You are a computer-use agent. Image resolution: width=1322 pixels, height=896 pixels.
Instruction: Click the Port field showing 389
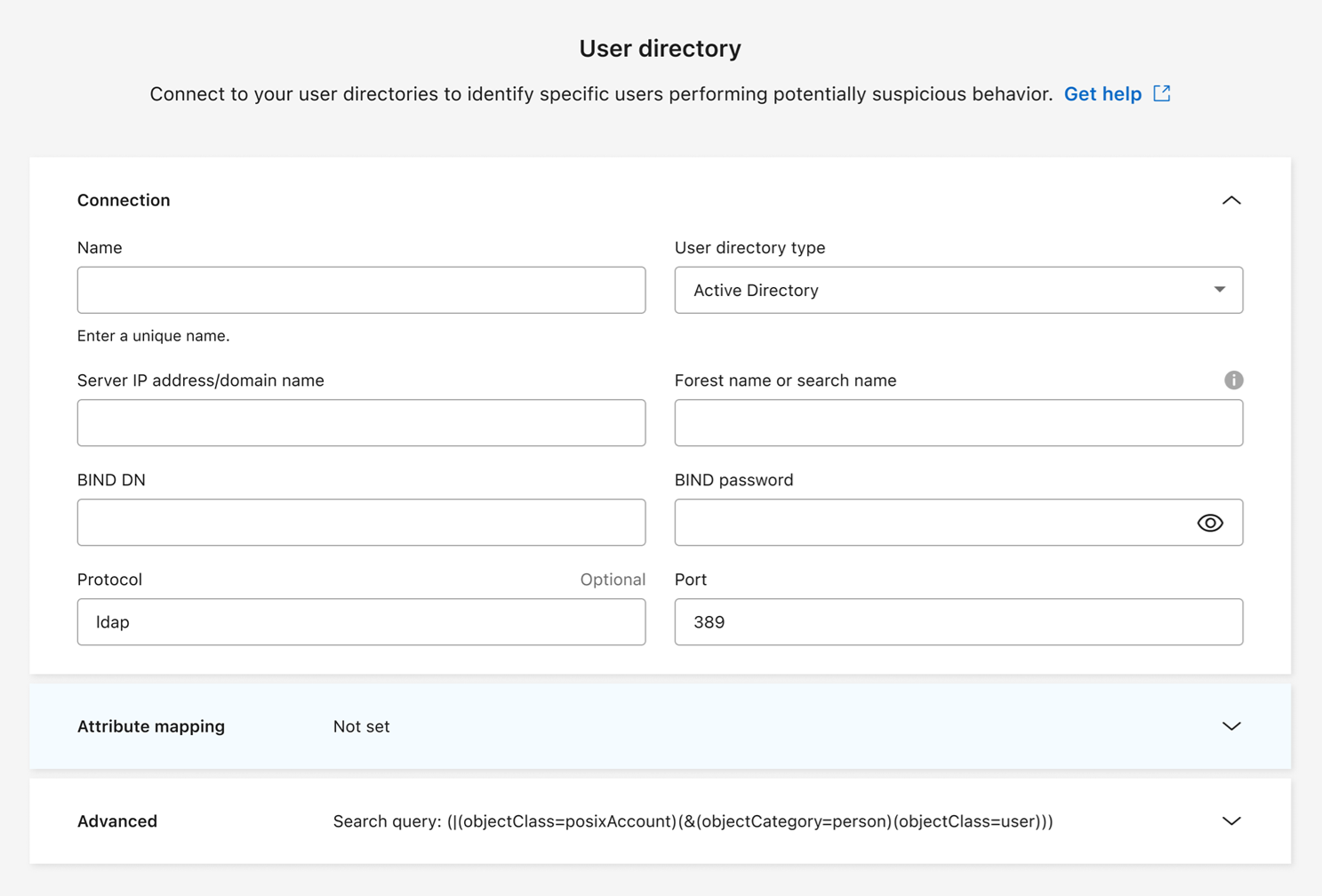tap(957, 622)
